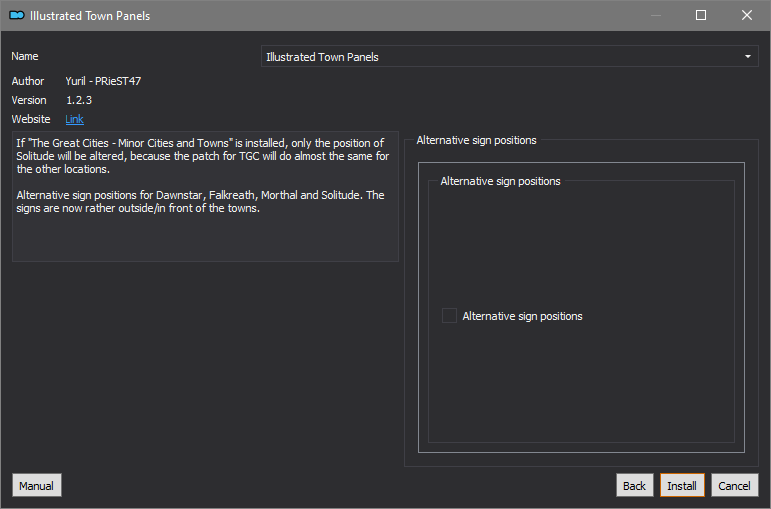Click the version number 1.2.3
The height and width of the screenshot is (509, 771).
pos(79,100)
